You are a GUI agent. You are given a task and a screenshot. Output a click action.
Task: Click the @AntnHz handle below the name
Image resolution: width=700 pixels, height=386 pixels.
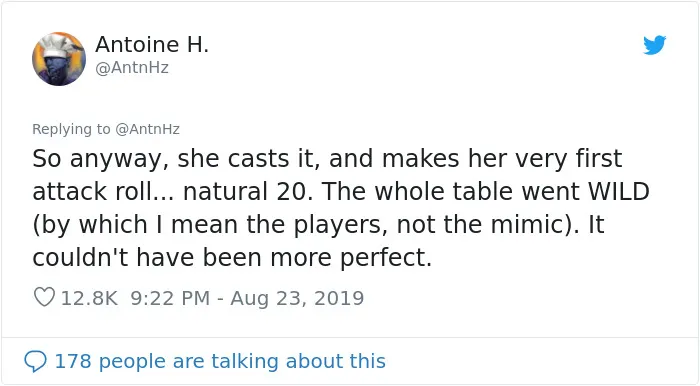pos(132,68)
